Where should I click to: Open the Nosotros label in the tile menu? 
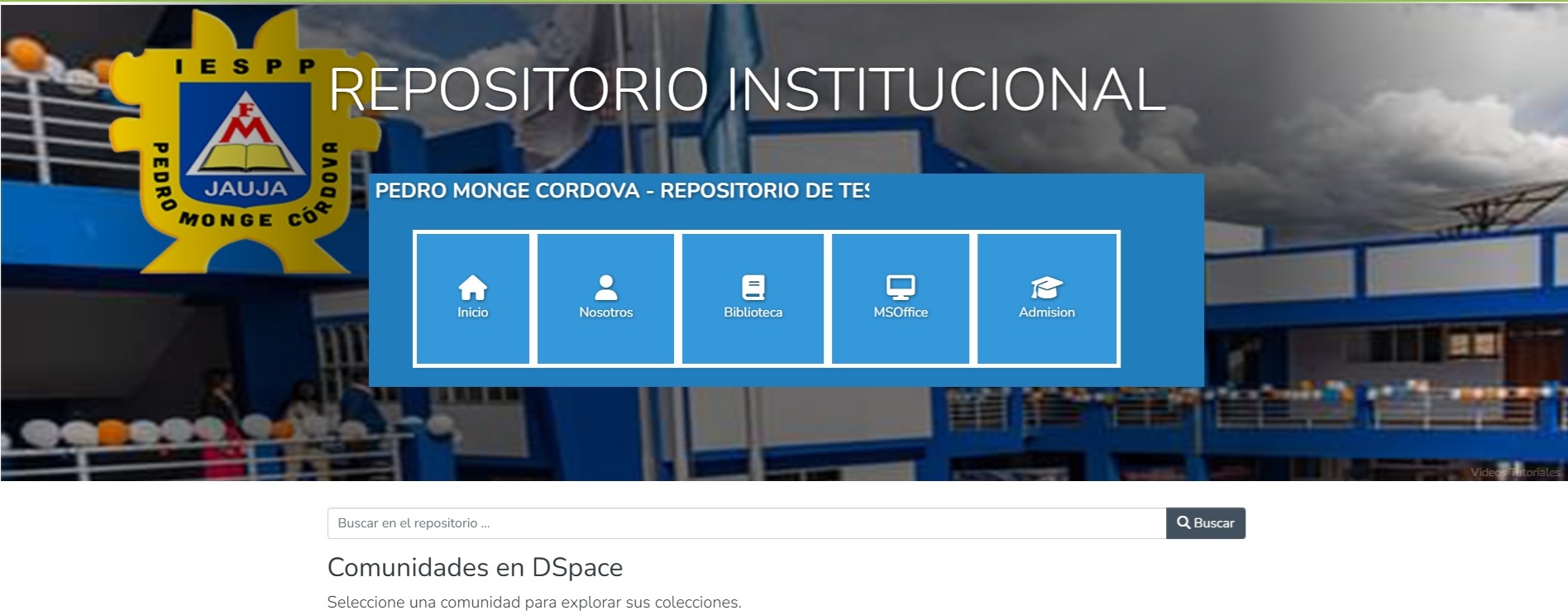pyautogui.click(x=605, y=312)
